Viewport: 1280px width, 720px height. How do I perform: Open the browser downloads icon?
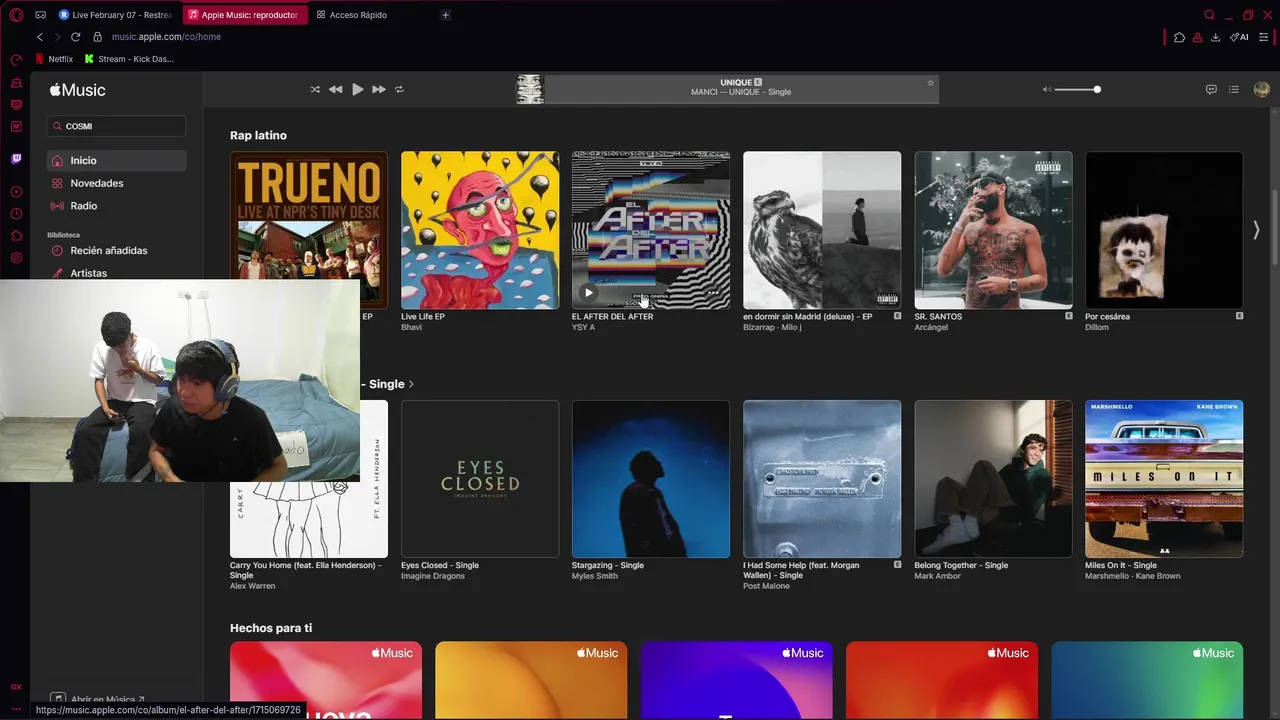pos(1215,37)
